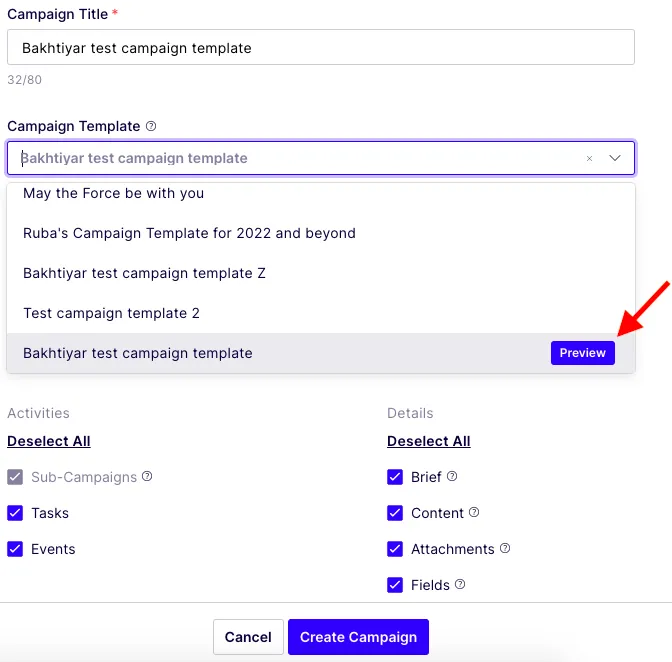Click the help icon beside Campaign Template

[151, 126]
